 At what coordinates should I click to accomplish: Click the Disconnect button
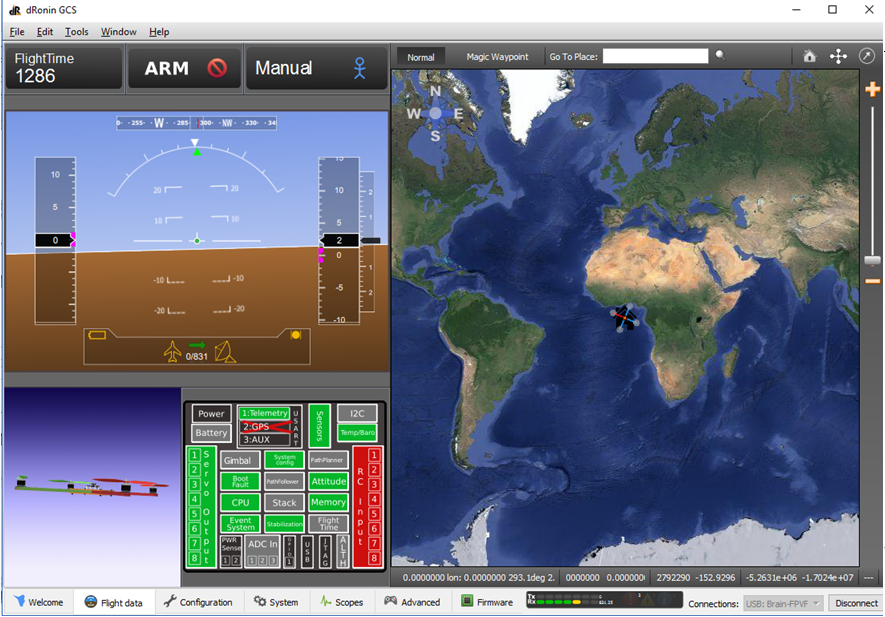856,603
